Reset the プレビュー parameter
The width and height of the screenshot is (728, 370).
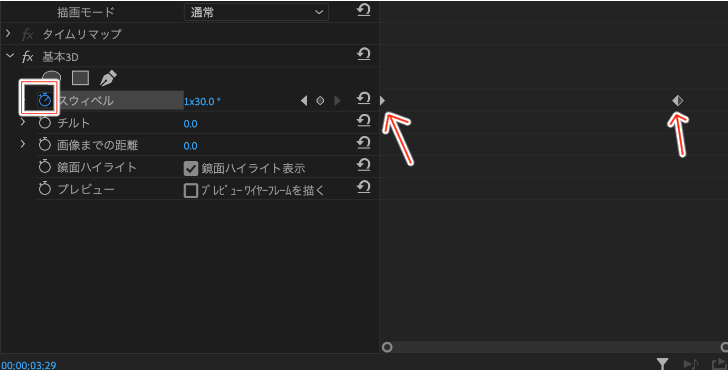364,188
